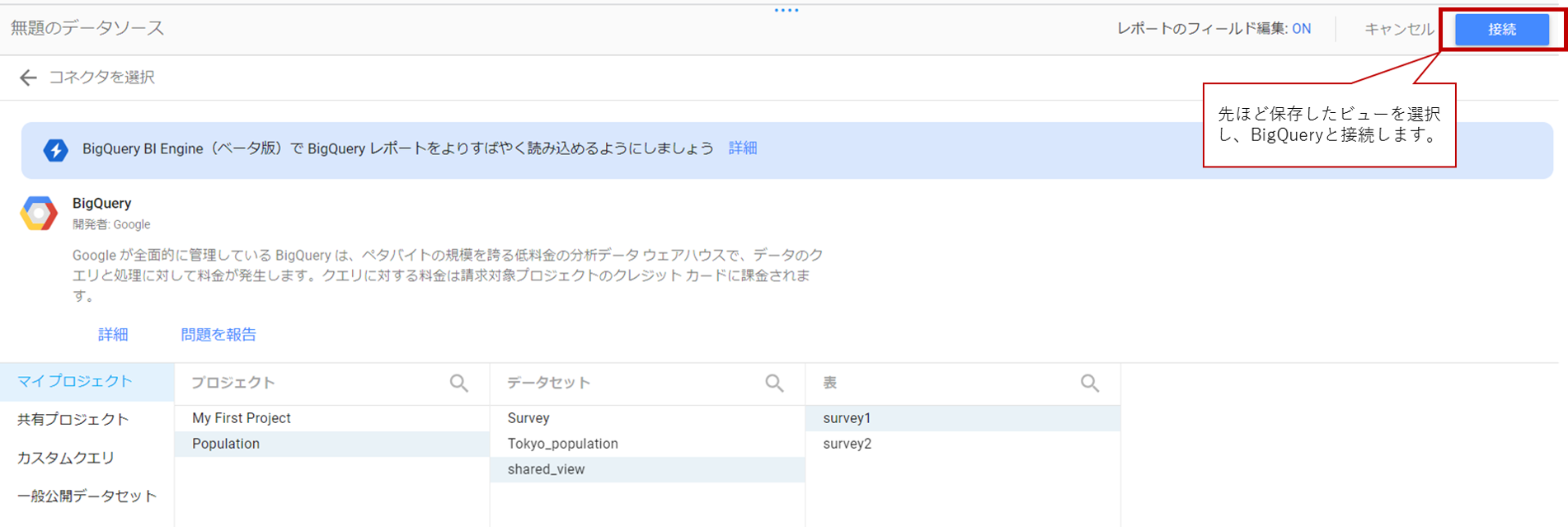Screen dimensions: 1568x527
Task: Switch to 共有プロジェクト tab
Action: point(73,420)
